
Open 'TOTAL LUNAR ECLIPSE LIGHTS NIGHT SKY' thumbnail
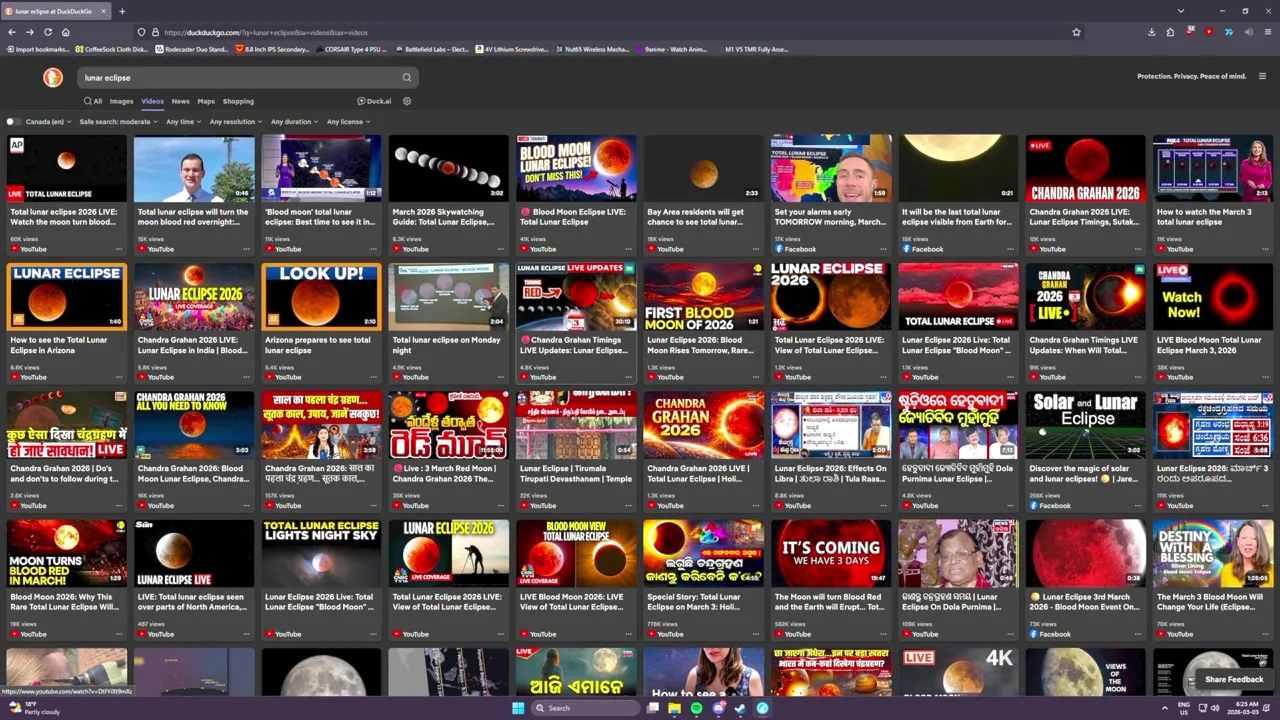pos(321,553)
